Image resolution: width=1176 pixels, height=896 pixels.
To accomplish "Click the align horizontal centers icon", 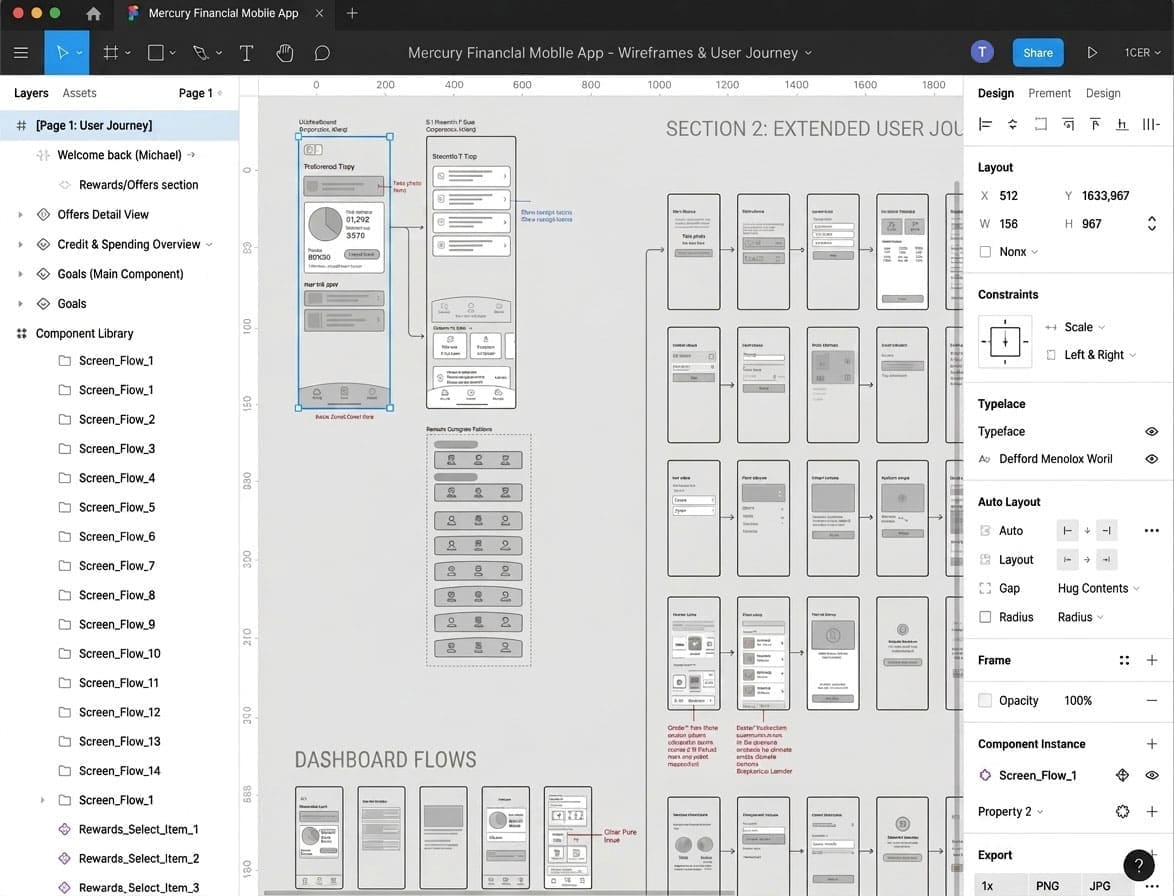I will (1012, 124).
